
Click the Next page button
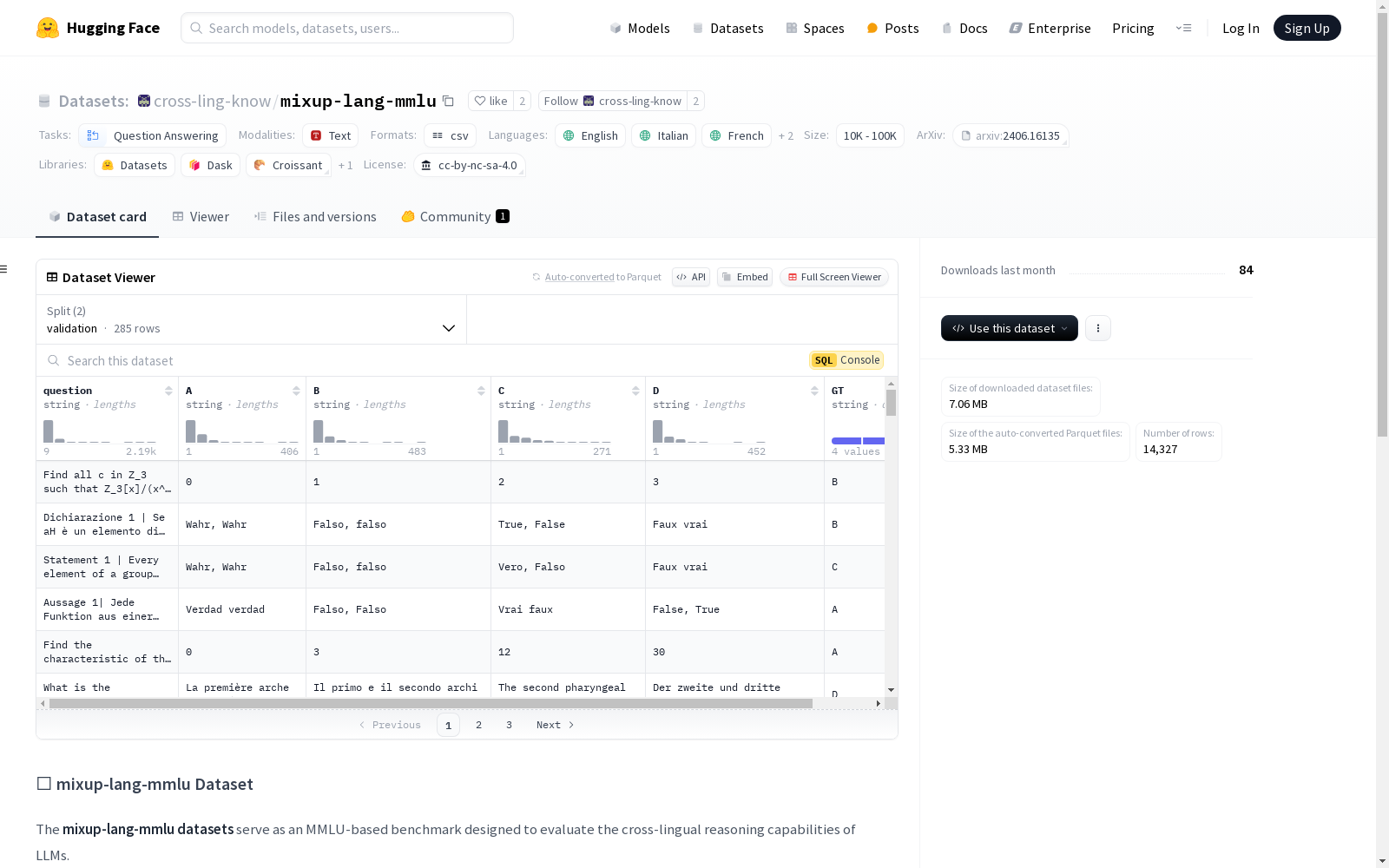pyautogui.click(x=556, y=725)
